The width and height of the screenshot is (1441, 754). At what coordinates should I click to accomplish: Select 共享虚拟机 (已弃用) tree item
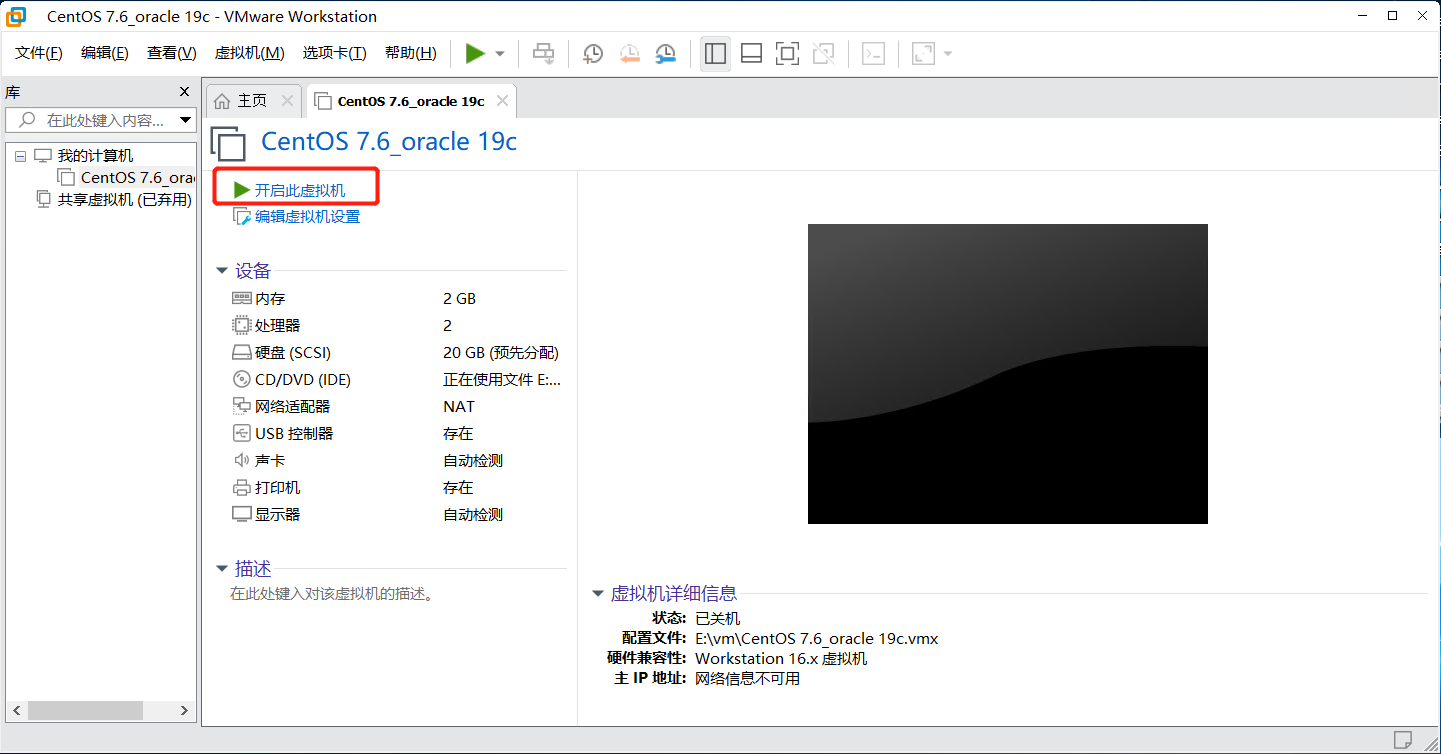[x=124, y=199]
